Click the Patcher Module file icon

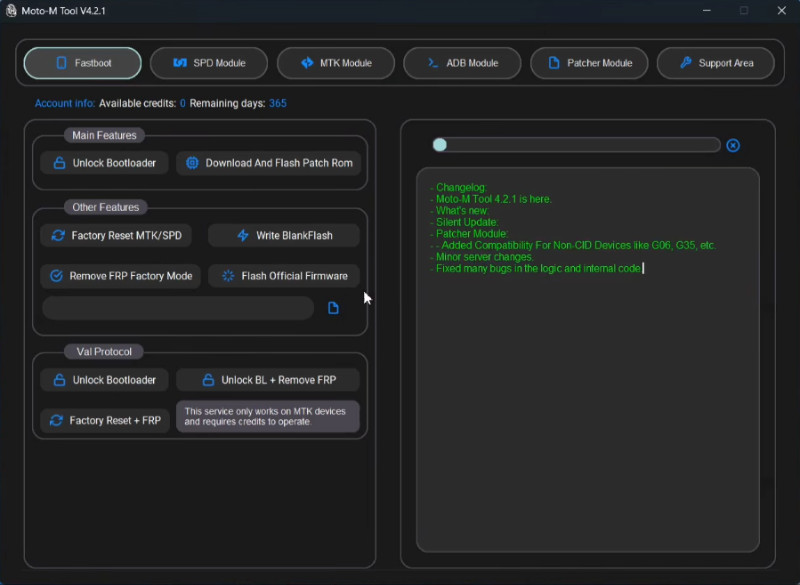point(554,63)
